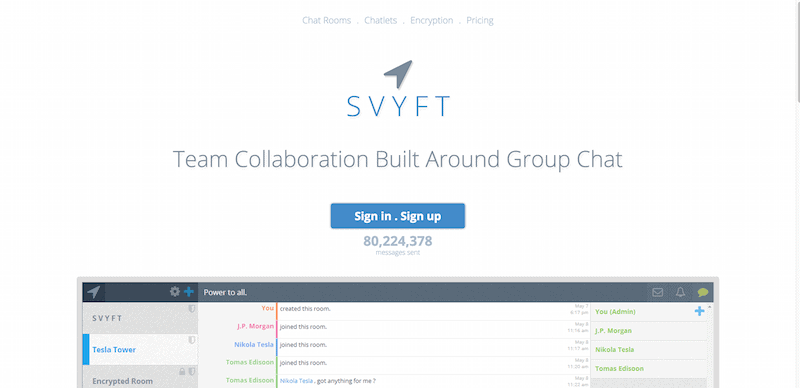Viewport: 800px width, 388px height.
Task: Click the green chat bubble icon
Action: click(x=703, y=293)
